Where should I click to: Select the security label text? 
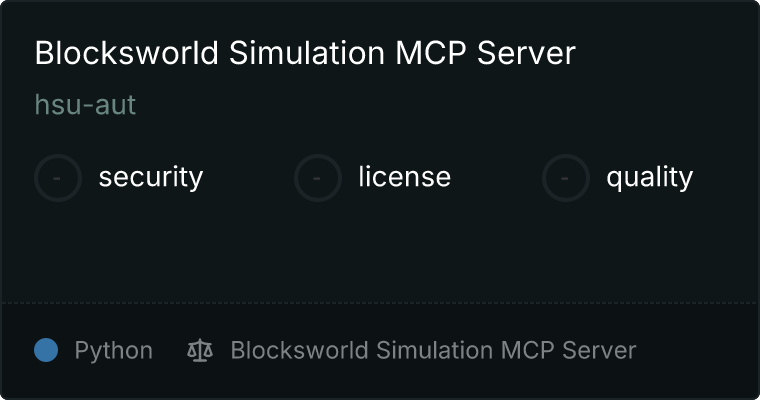pyautogui.click(x=151, y=177)
